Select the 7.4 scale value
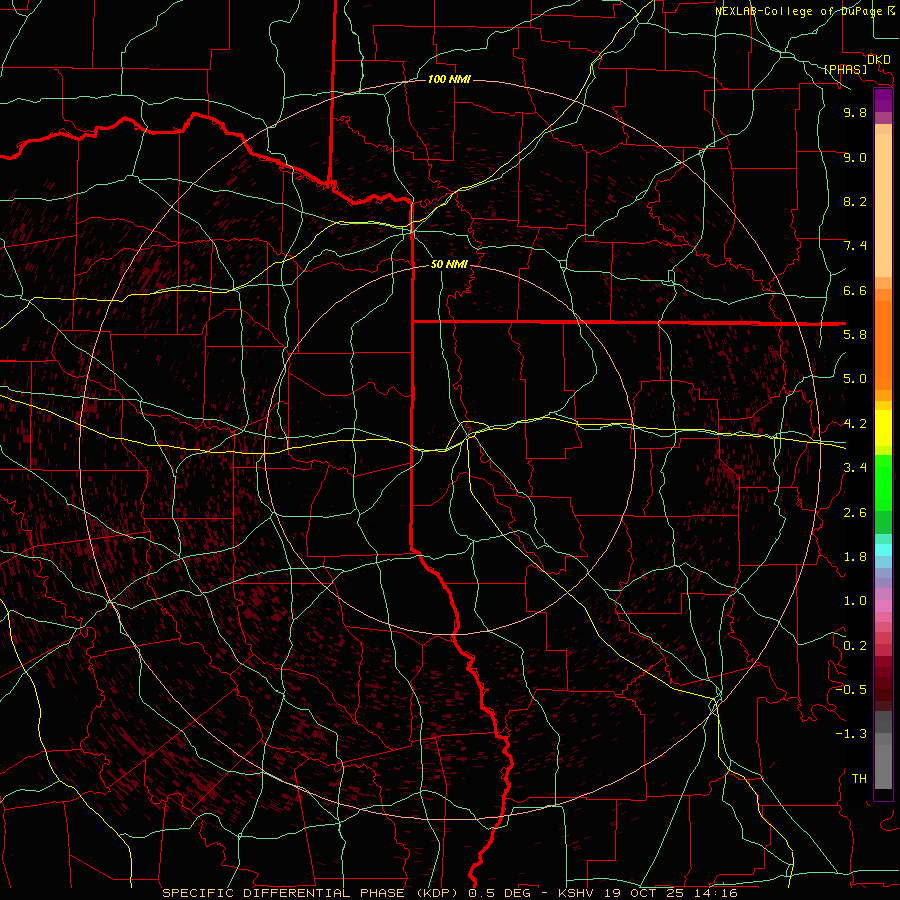Screen dimensions: 900x900 855,246
